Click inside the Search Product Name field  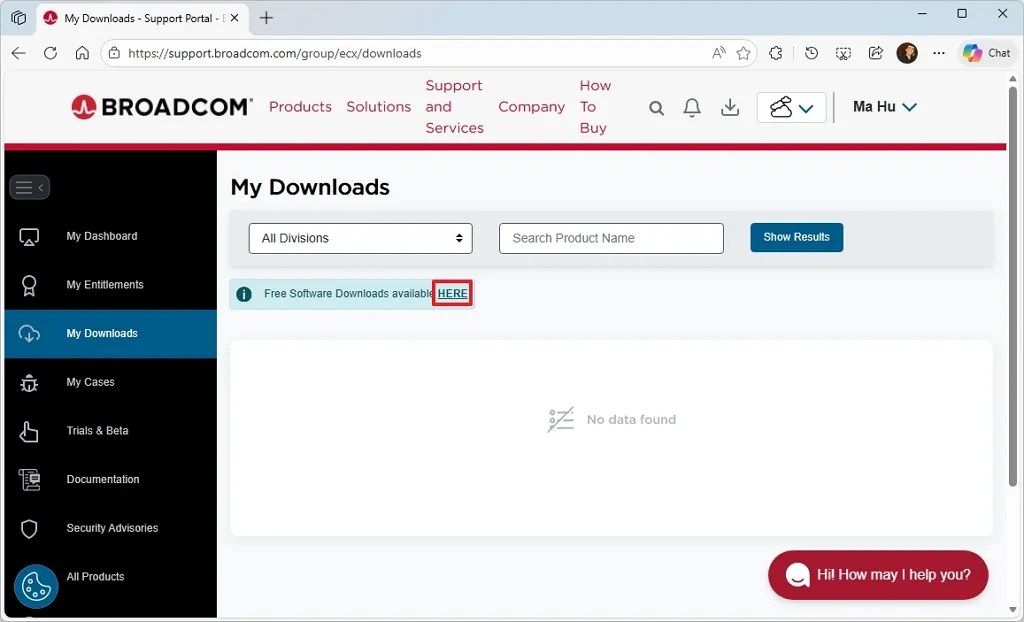pyautogui.click(x=611, y=238)
